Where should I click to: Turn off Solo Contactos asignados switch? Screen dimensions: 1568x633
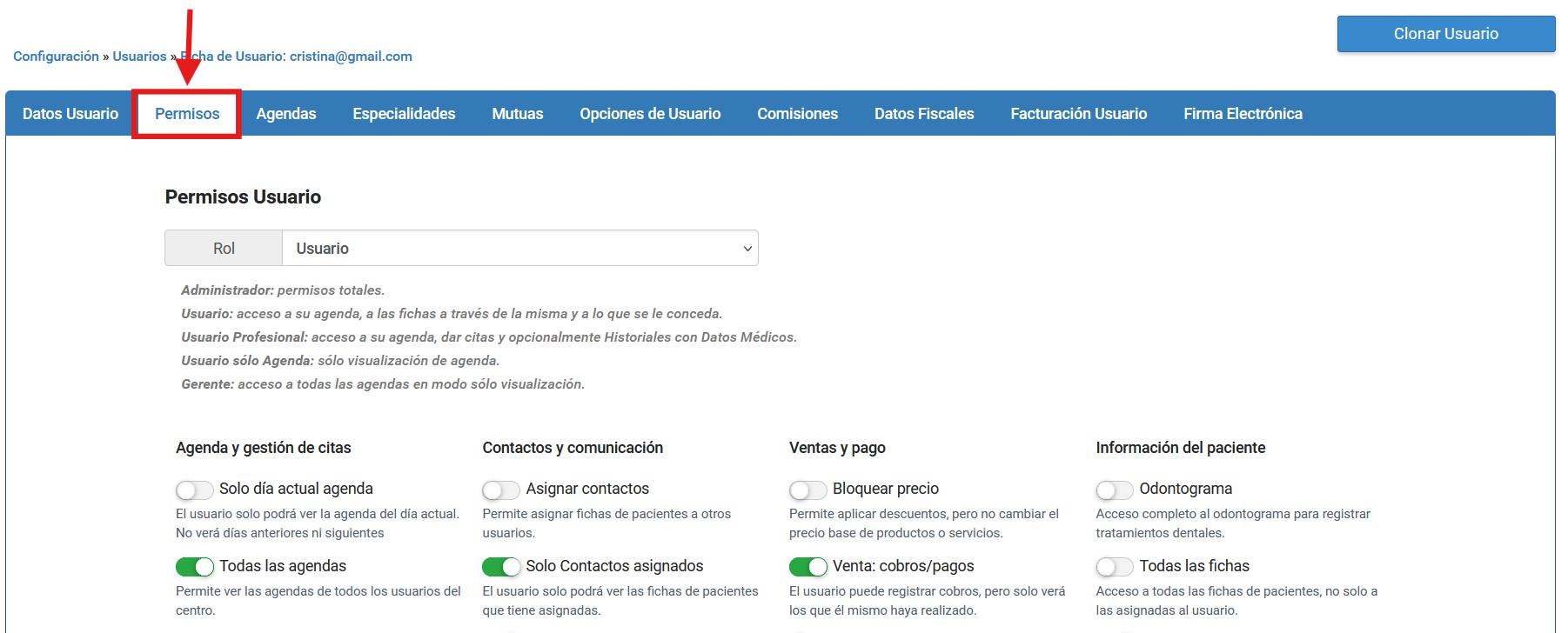[500, 567]
